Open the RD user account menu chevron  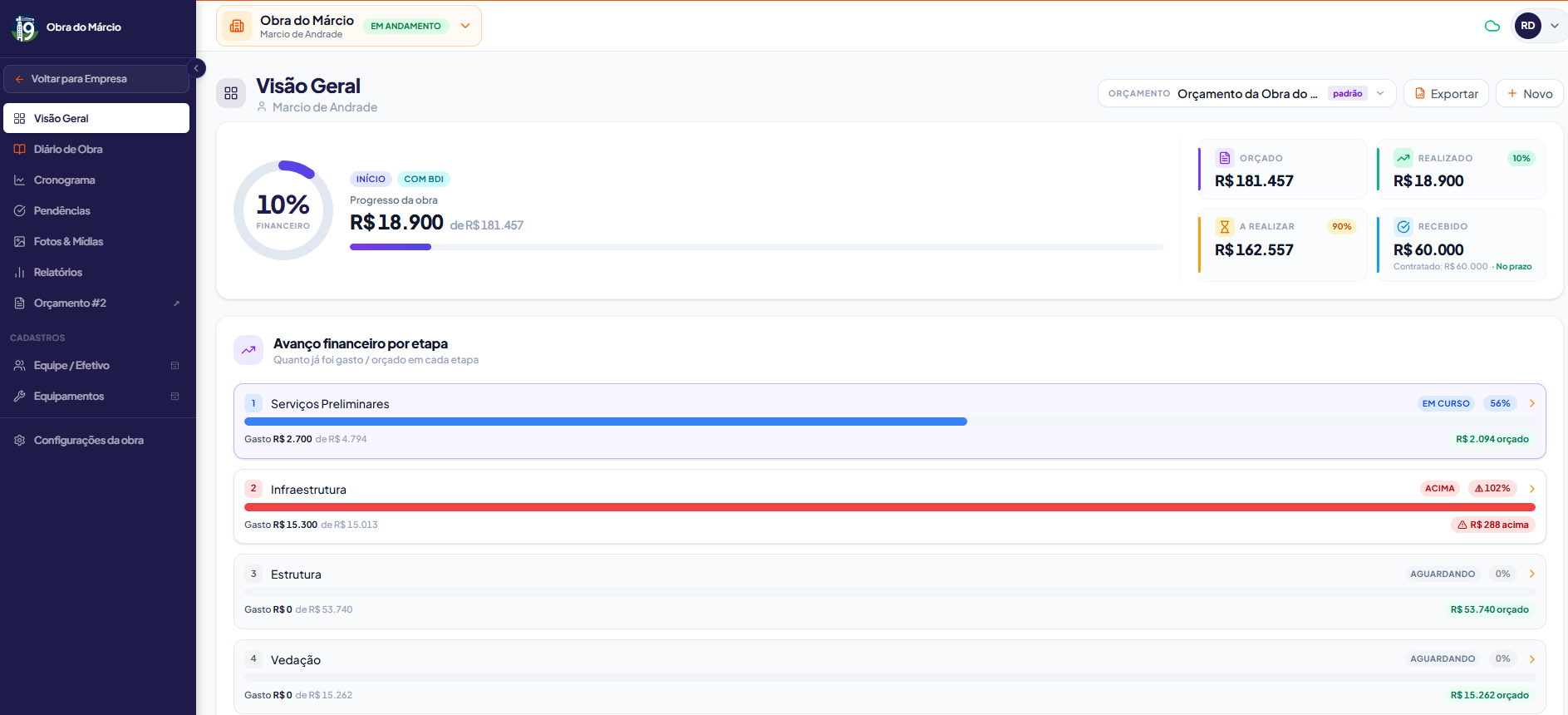(x=1555, y=26)
